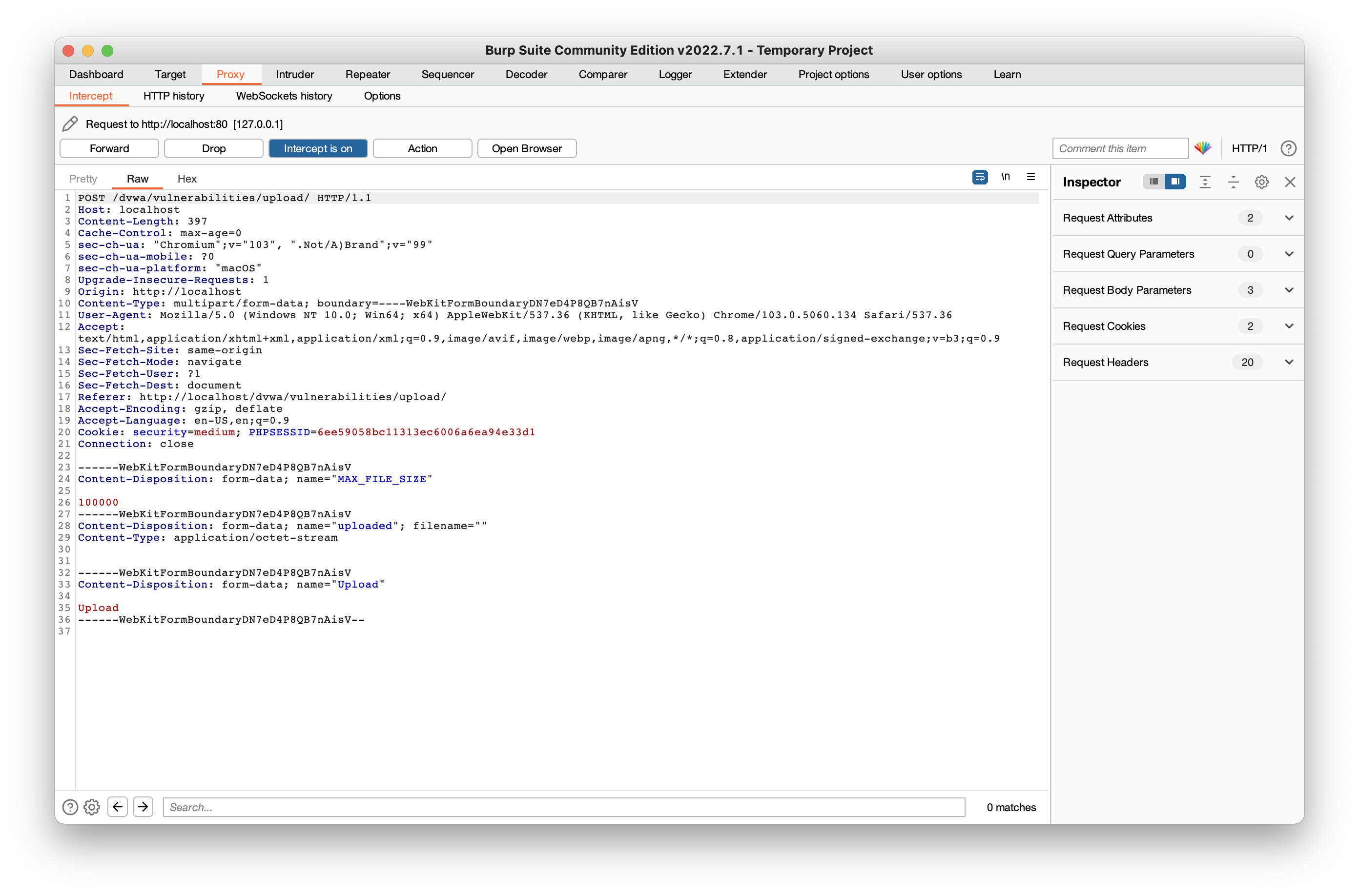Switch Inspector to right-side layout
Image resolution: width=1359 pixels, height=896 pixels.
pos(1175,182)
